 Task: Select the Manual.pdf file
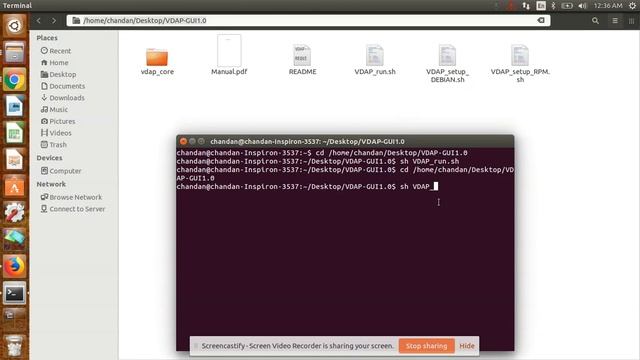tap(229, 55)
